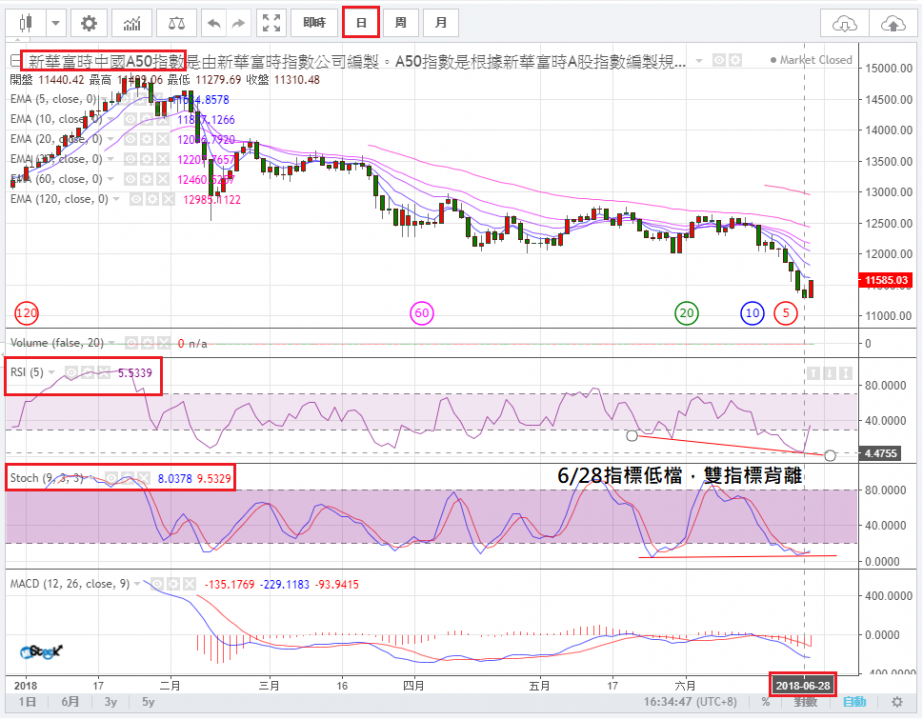Toggle 自動 auto scale
The height and width of the screenshot is (720, 923).
(854, 702)
